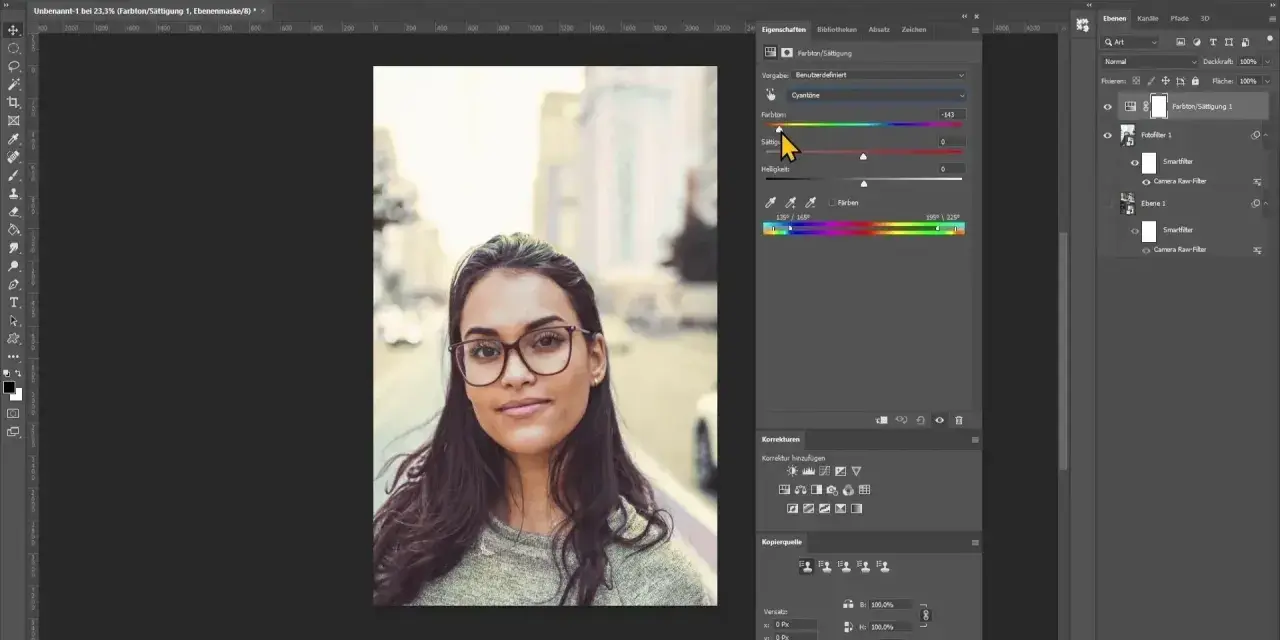Click the reset adjustment icon in Eigenschaften
The width and height of the screenshot is (1280, 640).
(x=920, y=421)
